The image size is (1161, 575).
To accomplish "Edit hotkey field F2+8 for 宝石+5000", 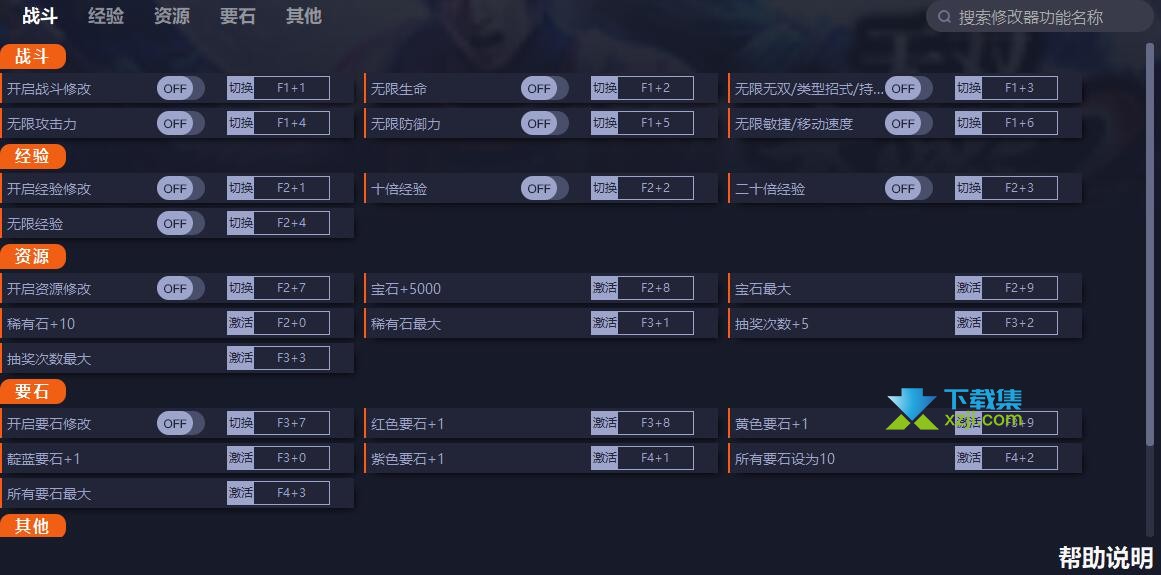I will pyautogui.click(x=655, y=288).
